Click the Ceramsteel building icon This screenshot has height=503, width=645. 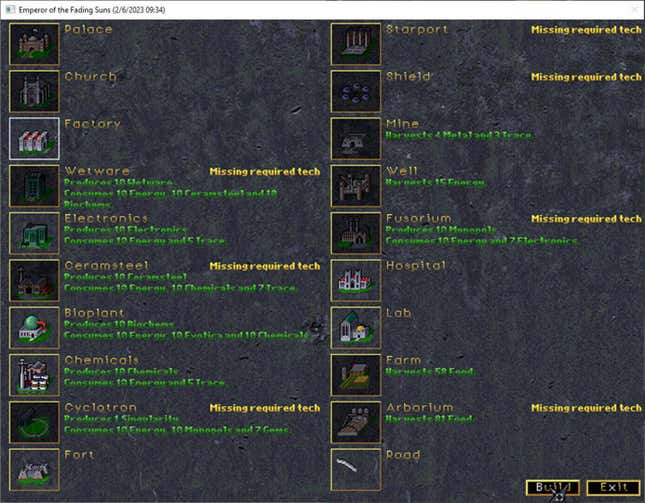pos(34,280)
